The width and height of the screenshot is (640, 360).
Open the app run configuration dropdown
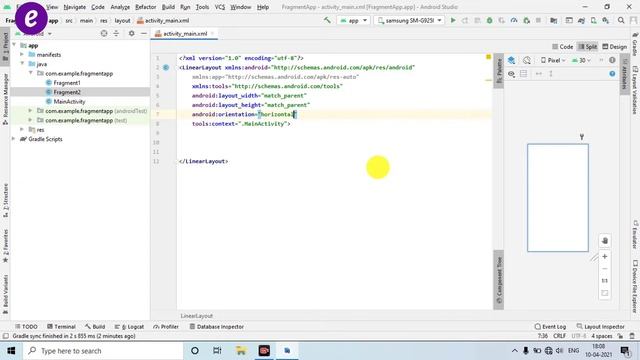[x=353, y=20]
